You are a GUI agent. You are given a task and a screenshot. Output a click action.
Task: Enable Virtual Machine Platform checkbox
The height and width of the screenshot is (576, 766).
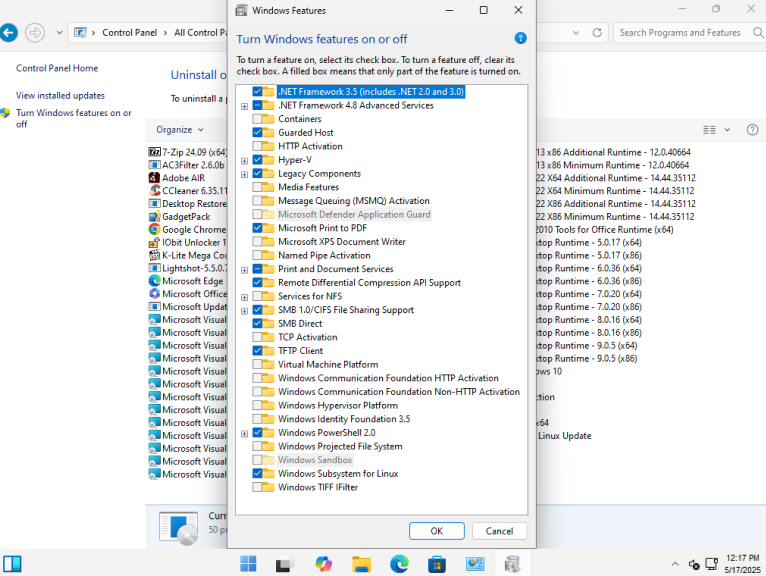pyautogui.click(x=257, y=364)
